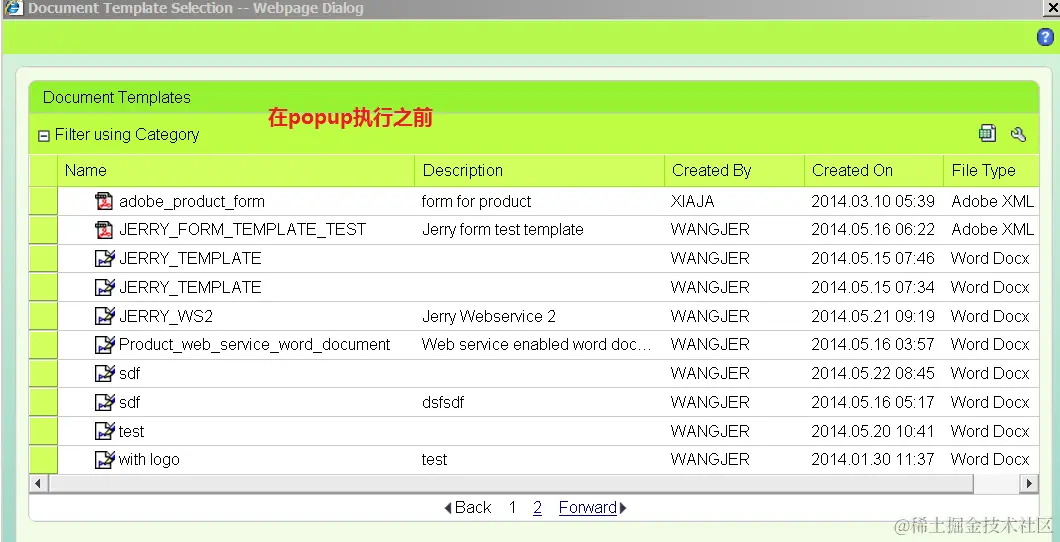This screenshot has width=1060, height=542.
Task: Sort by the Created On column header
Action: (874, 170)
